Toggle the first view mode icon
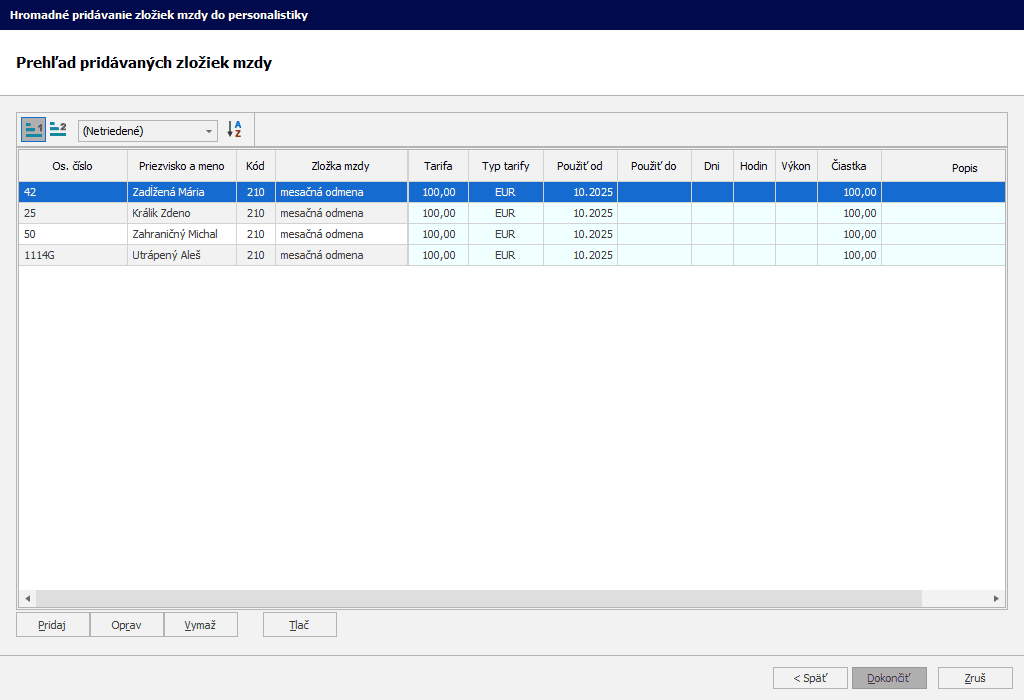 click(x=34, y=129)
